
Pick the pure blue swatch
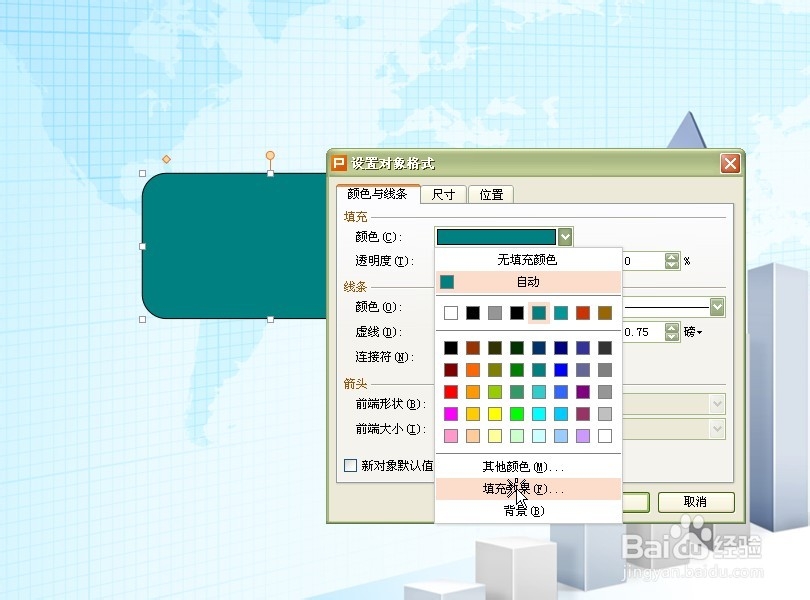[561, 370]
